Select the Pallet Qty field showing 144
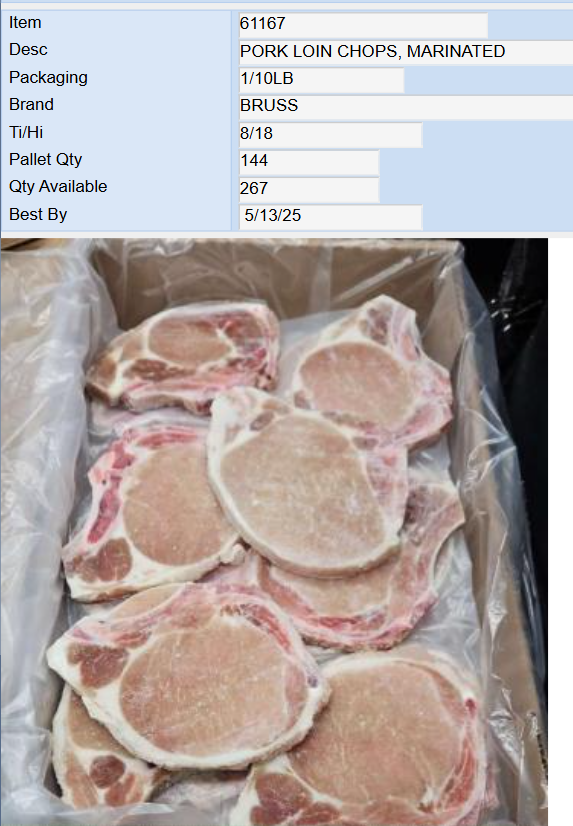This screenshot has height=826, width=573. click(309, 162)
